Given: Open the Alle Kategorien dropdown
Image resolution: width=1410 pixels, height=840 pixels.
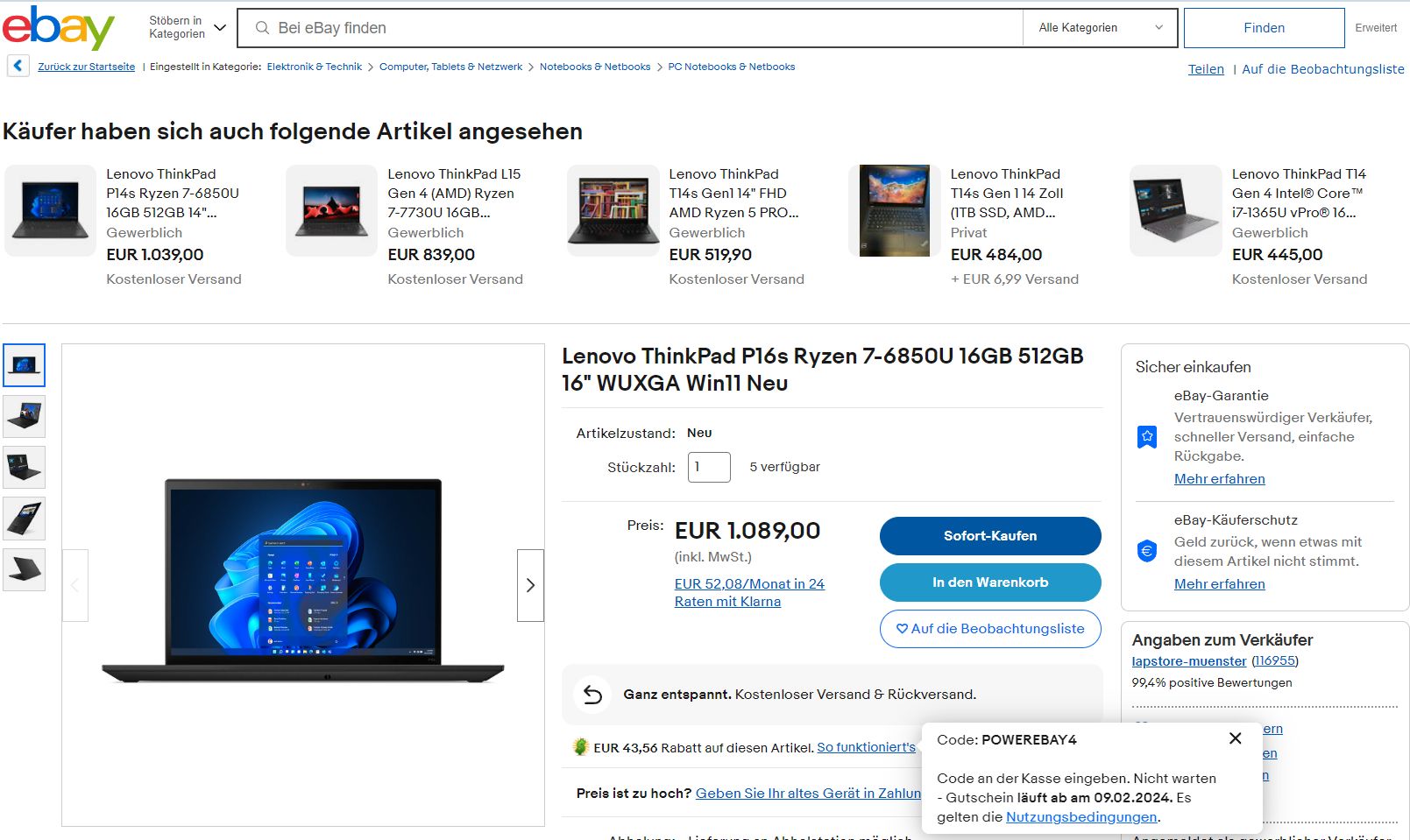Looking at the screenshot, I should coord(1102,28).
